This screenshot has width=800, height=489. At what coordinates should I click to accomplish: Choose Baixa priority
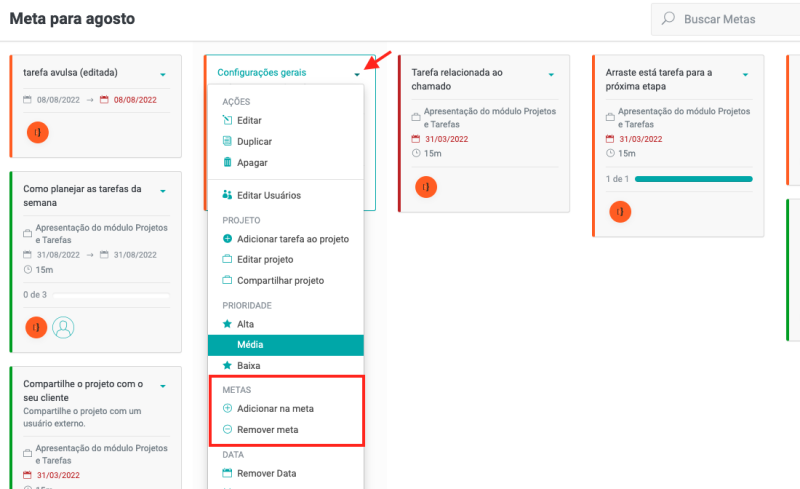247,366
